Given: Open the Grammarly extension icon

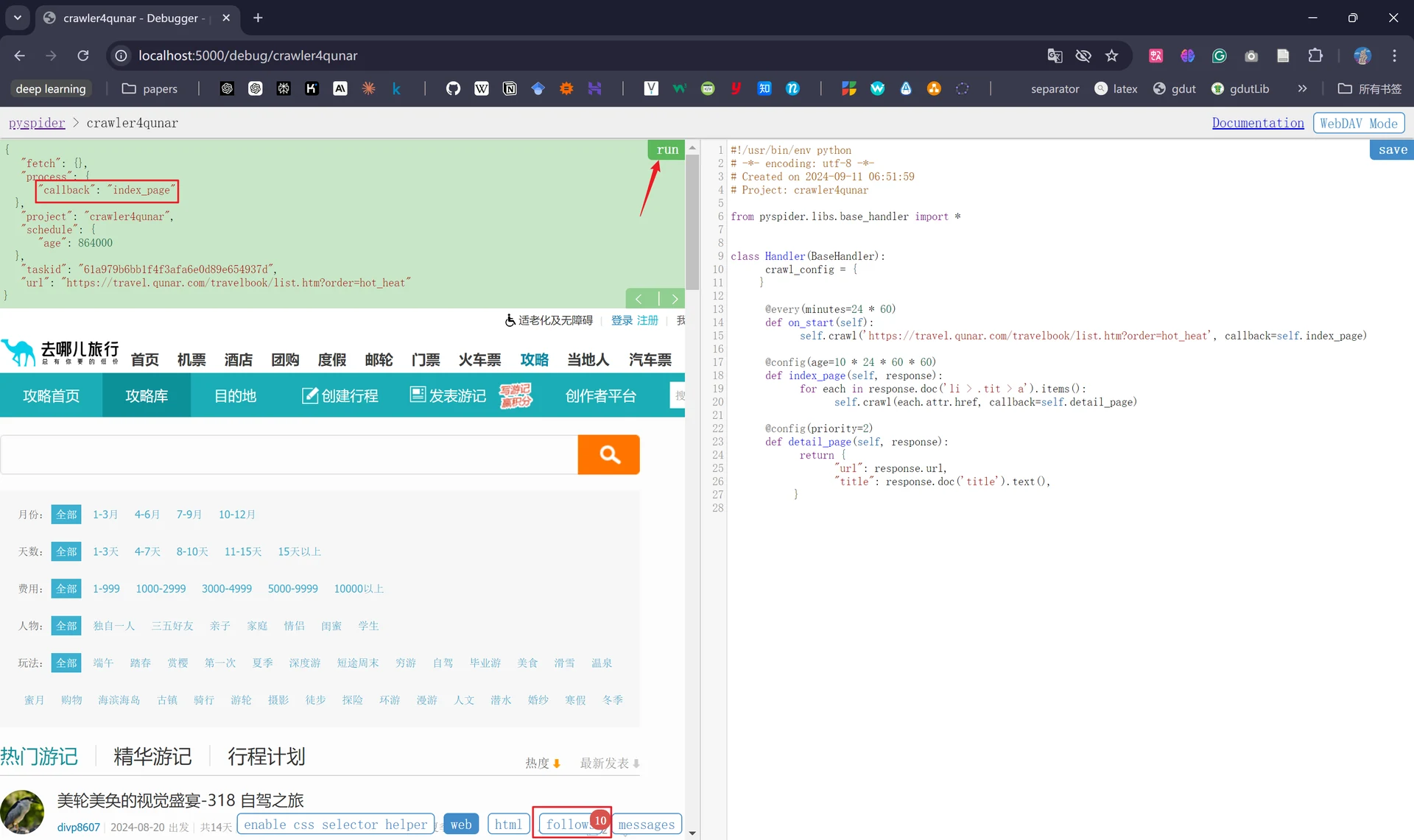Looking at the screenshot, I should pyautogui.click(x=1220, y=55).
